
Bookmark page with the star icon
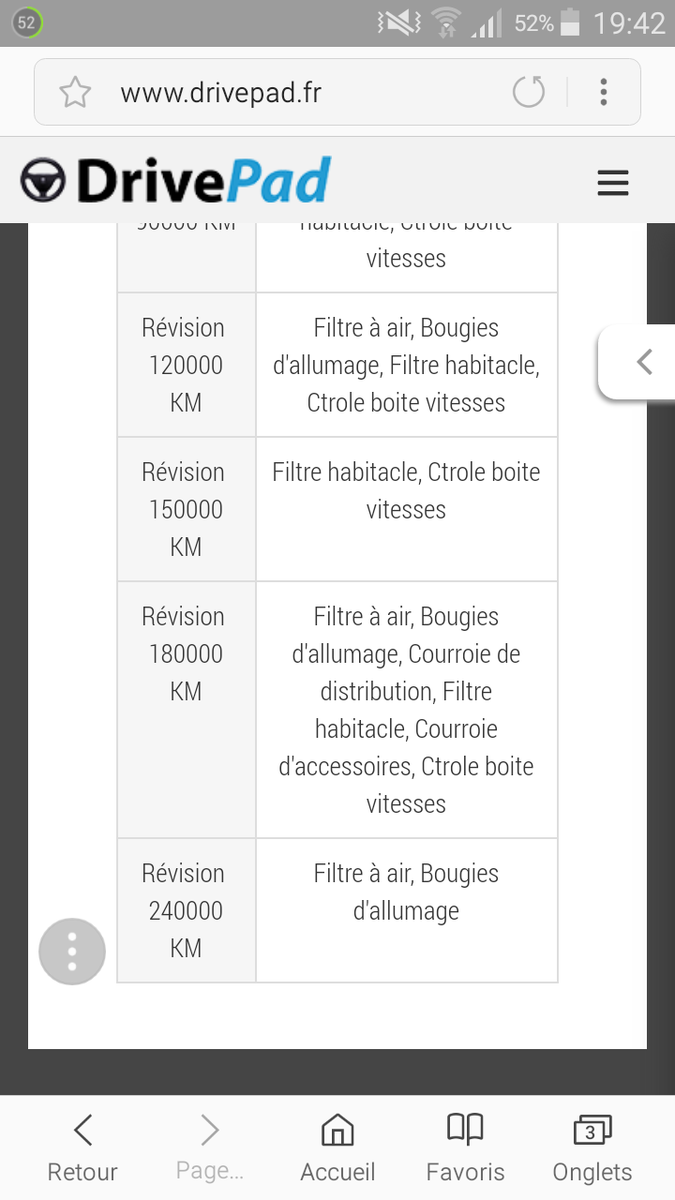coord(75,93)
